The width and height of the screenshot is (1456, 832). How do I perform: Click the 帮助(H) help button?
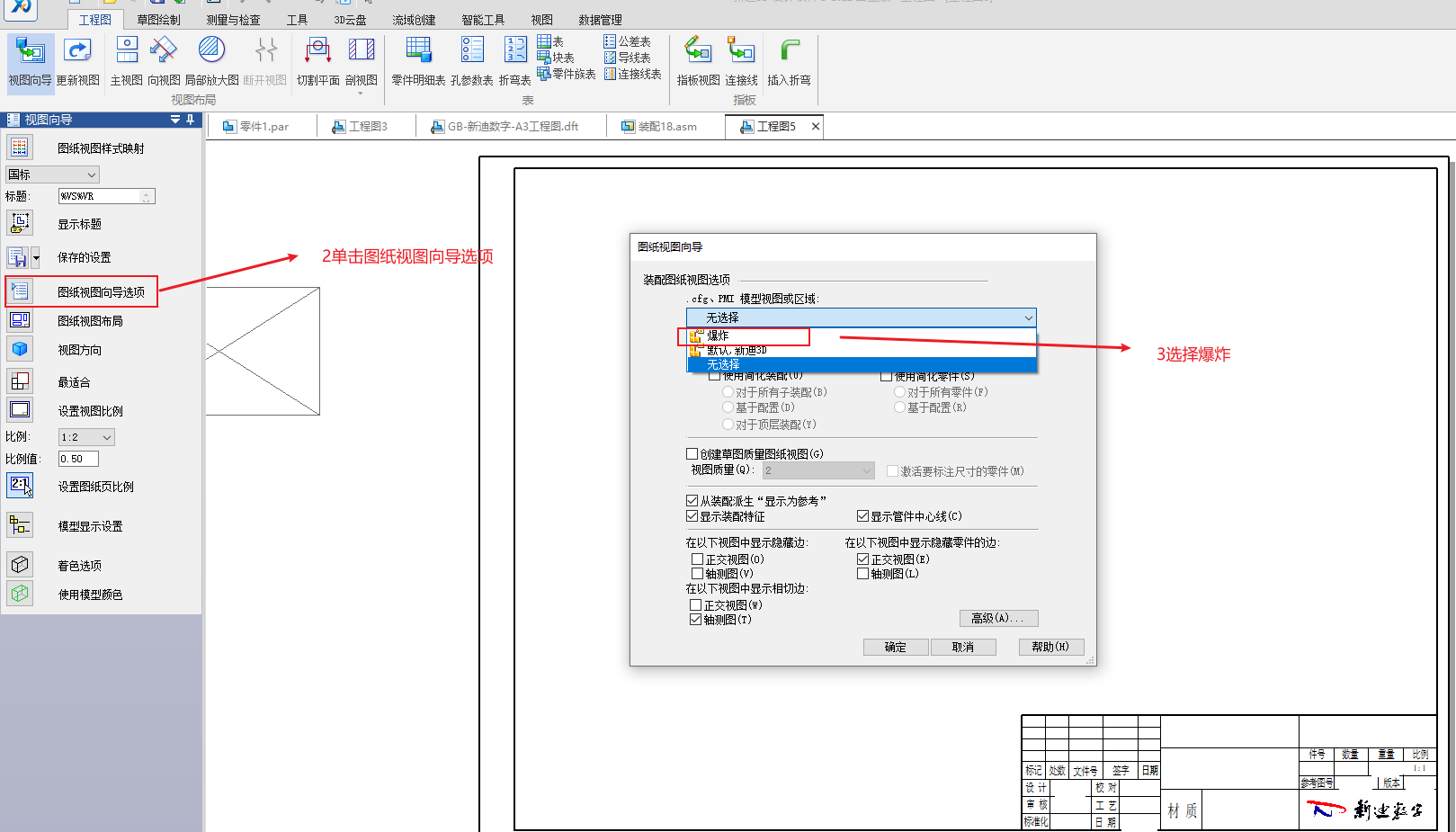(x=1051, y=647)
